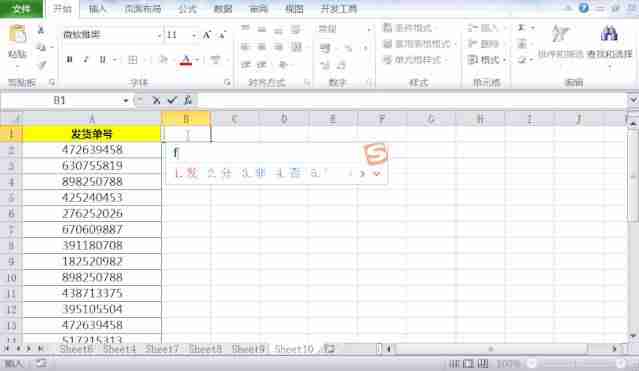The width and height of the screenshot is (639, 371).
Task: Click the Top Align icon
Action: point(245,29)
